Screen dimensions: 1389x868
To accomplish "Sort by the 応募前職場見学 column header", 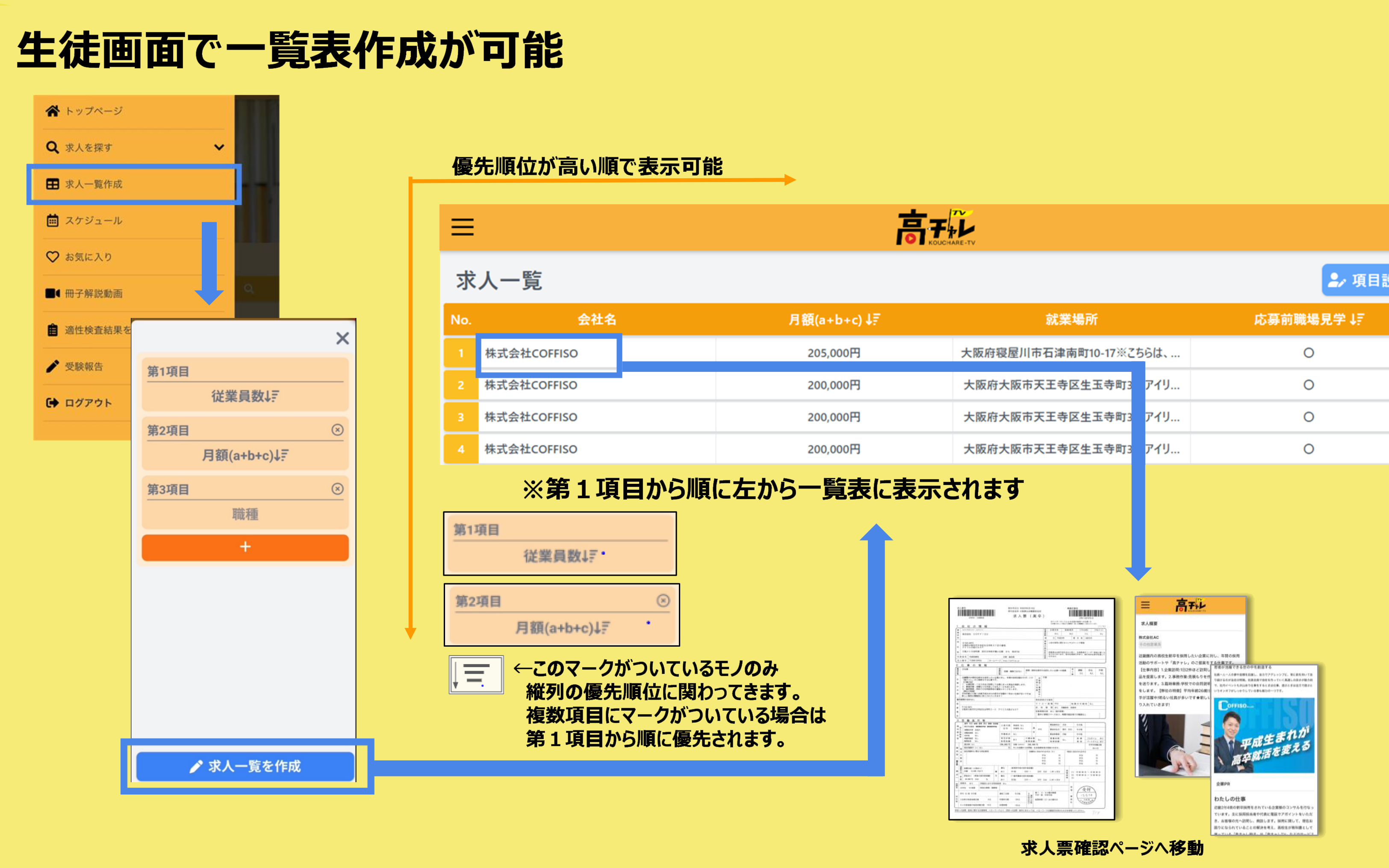I will pos(1308,320).
